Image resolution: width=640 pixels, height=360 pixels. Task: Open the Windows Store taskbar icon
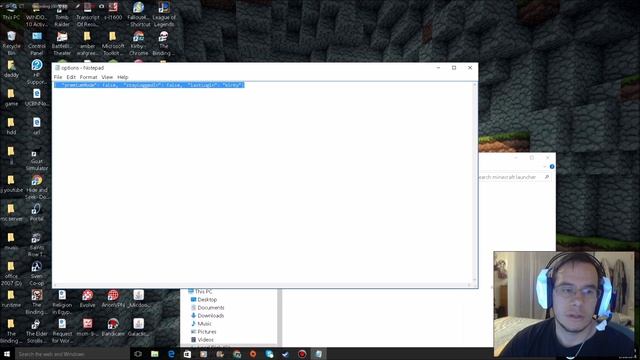tap(187, 354)
